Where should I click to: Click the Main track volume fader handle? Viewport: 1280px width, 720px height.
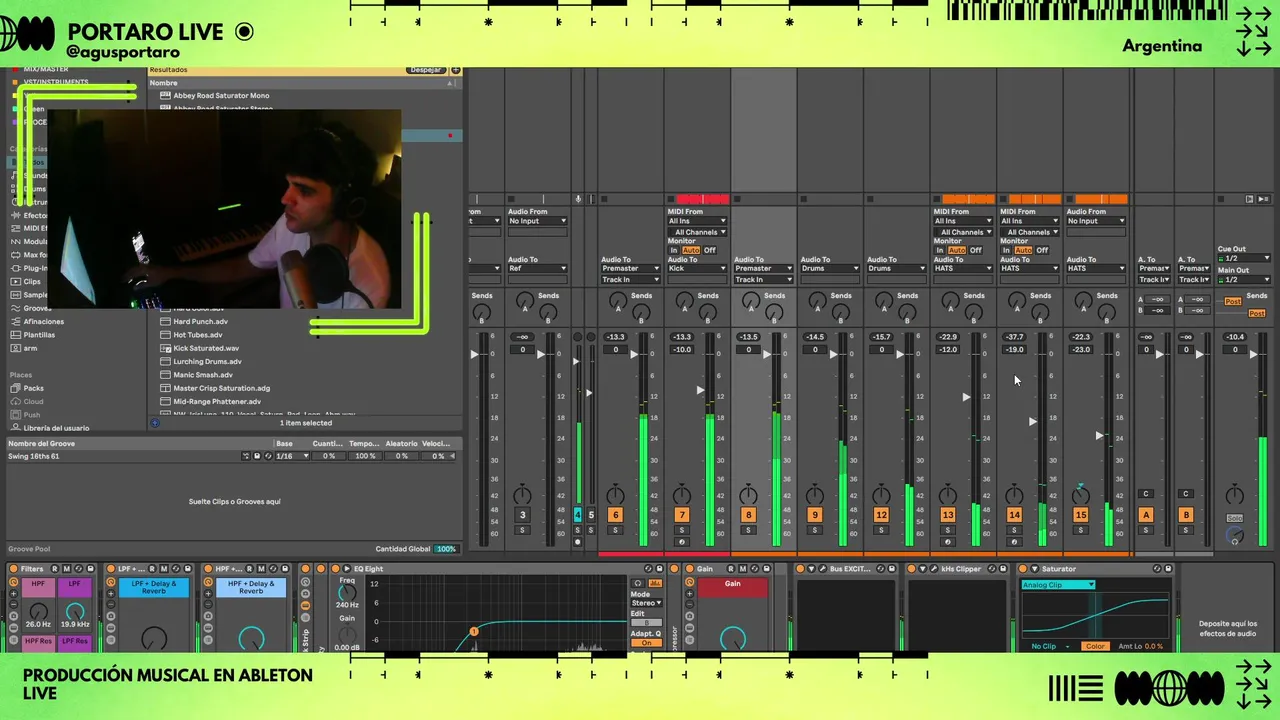point(1253,354)
